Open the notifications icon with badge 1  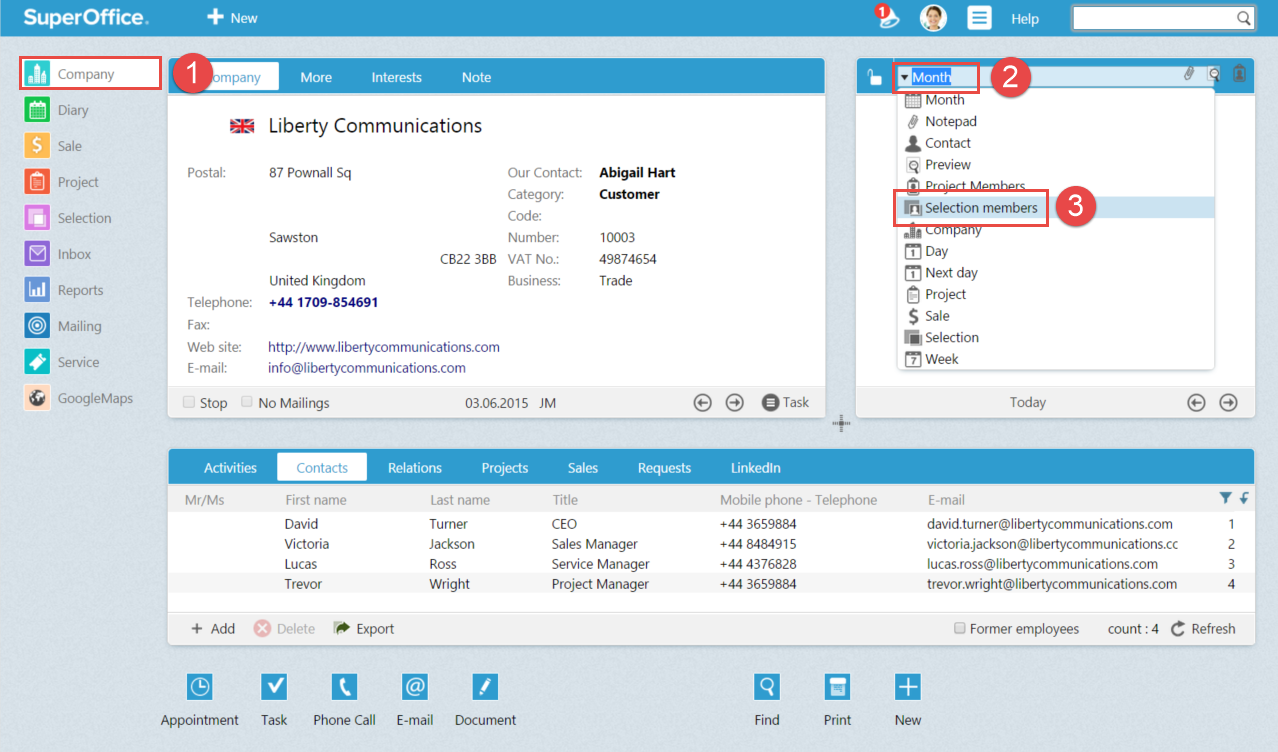click(887, 17)
